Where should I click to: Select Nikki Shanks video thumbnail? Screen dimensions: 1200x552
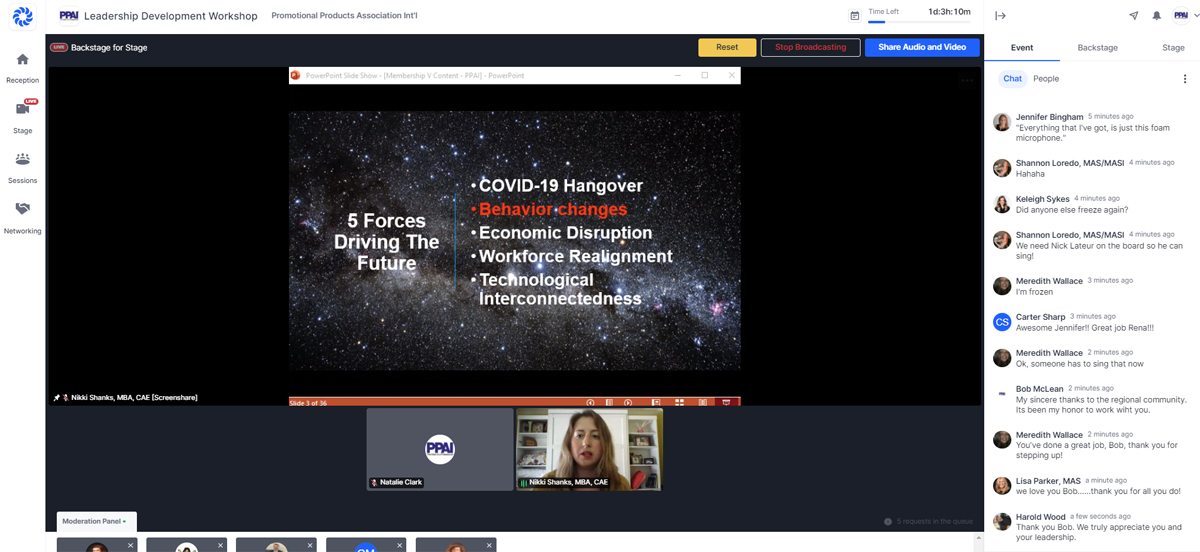point(589,449)
